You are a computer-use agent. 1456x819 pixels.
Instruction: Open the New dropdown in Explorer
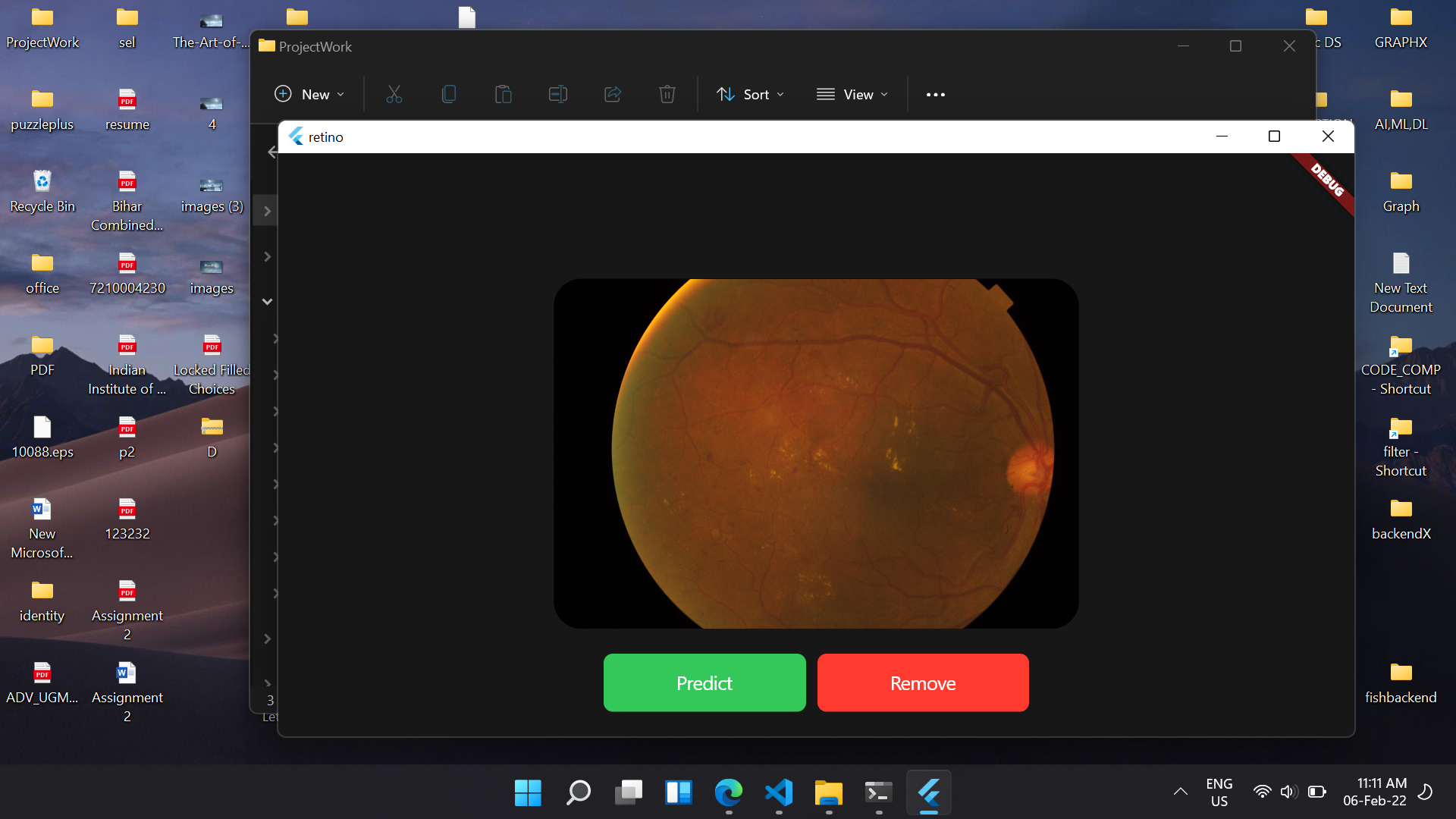point(309,94)
